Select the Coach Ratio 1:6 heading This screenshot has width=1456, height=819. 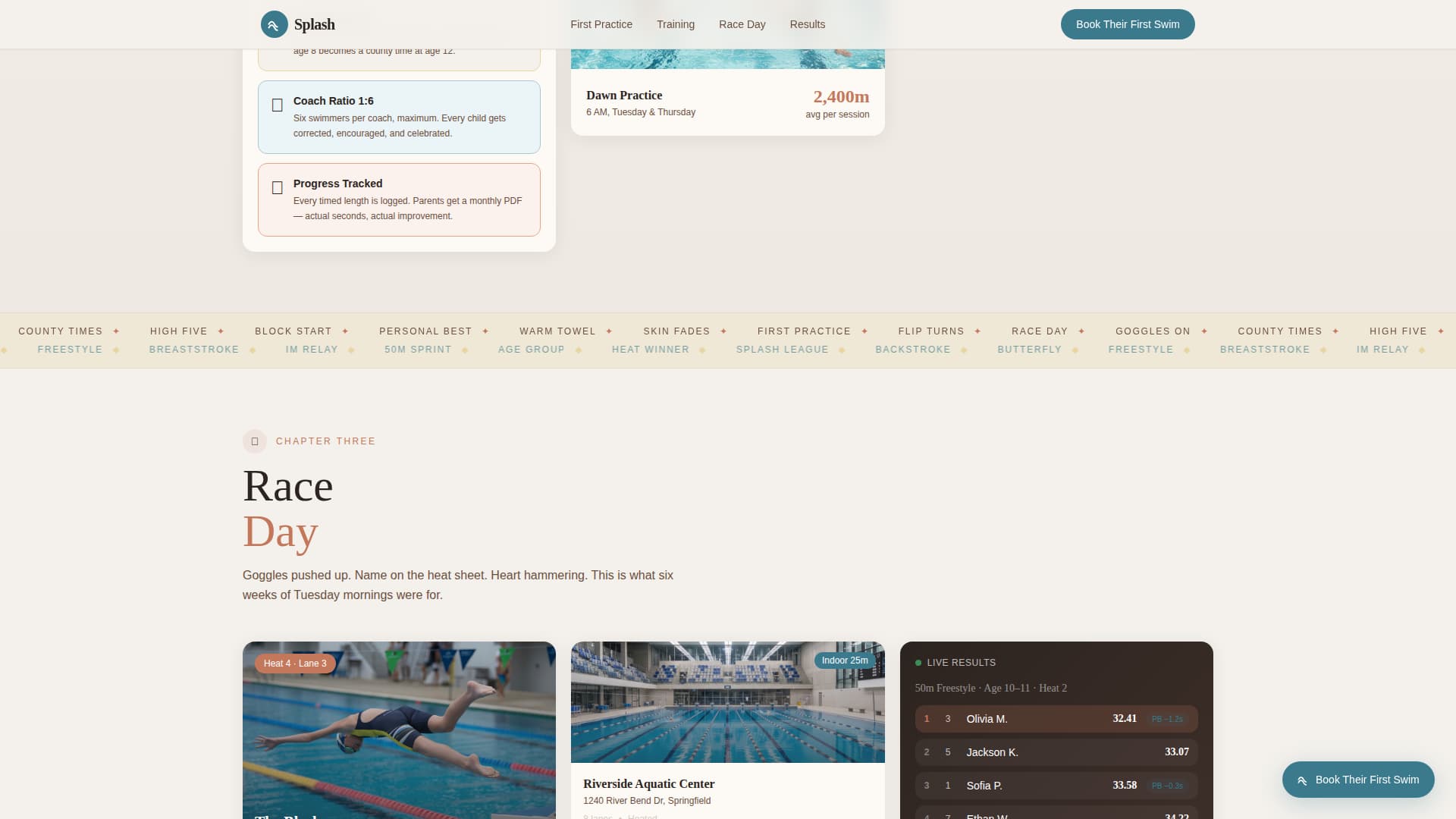click(334, 101)
